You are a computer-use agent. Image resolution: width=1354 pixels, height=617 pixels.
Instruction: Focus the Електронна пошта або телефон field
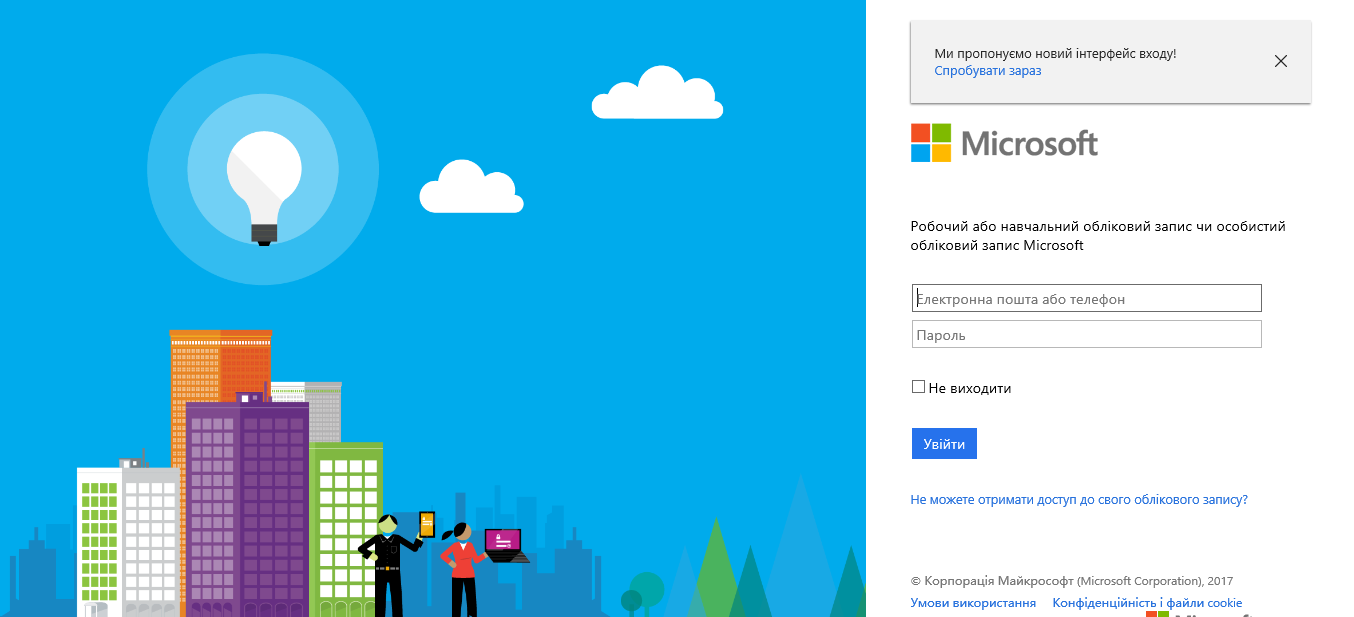point(1087,298)
